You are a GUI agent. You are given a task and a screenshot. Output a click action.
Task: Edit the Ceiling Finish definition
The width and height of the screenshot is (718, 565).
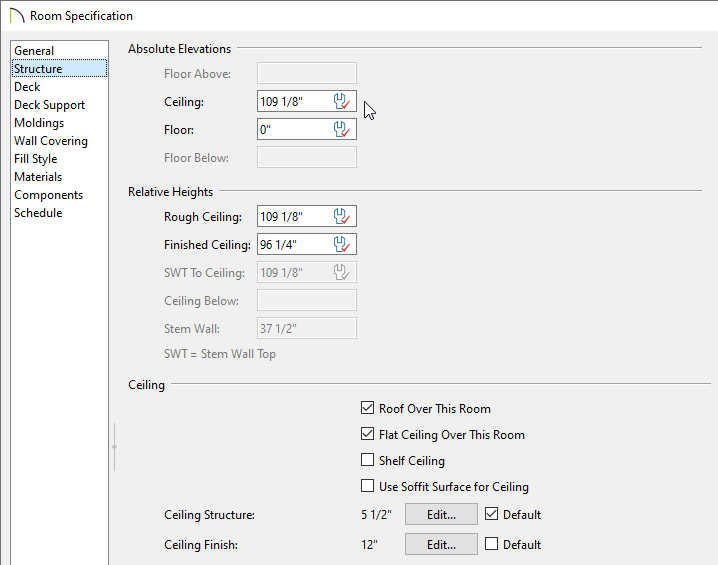tap(441, 544)
